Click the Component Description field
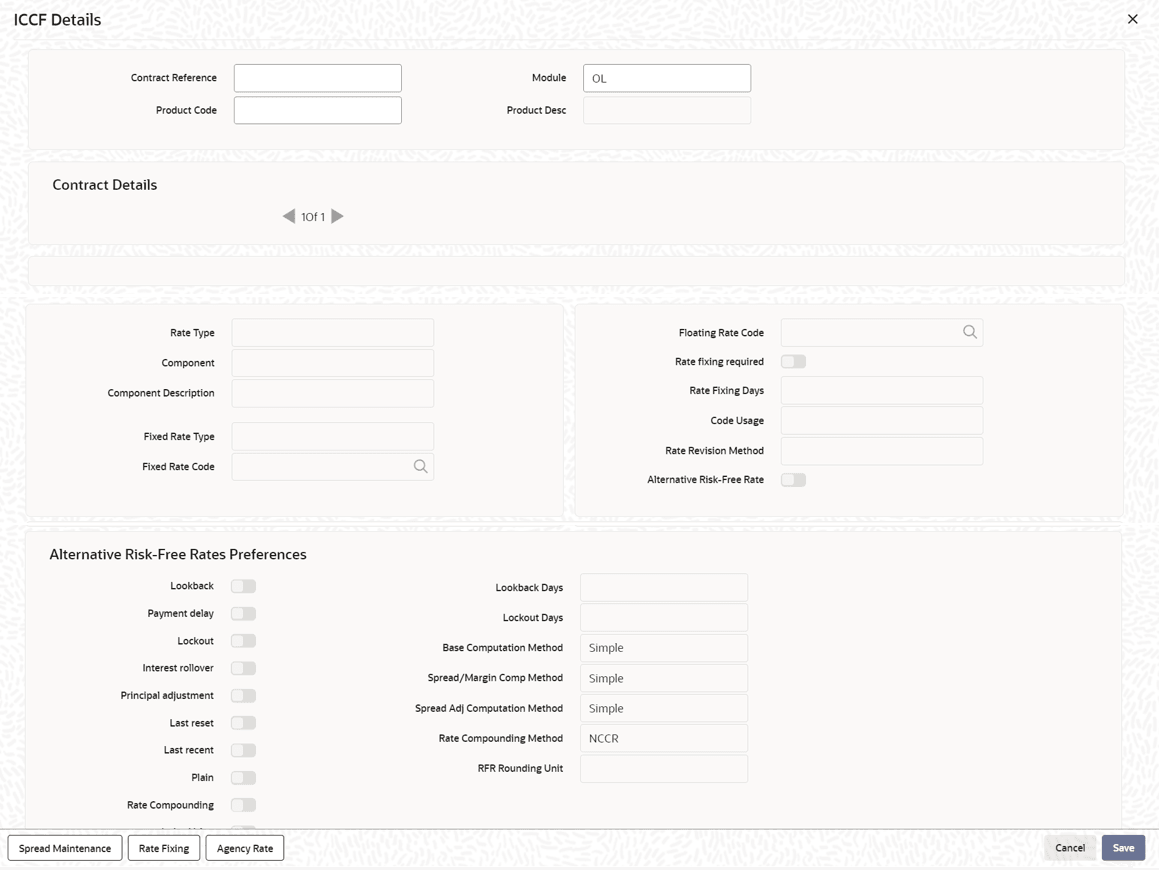Screen dimensions: 1159x870 [333, 393]
